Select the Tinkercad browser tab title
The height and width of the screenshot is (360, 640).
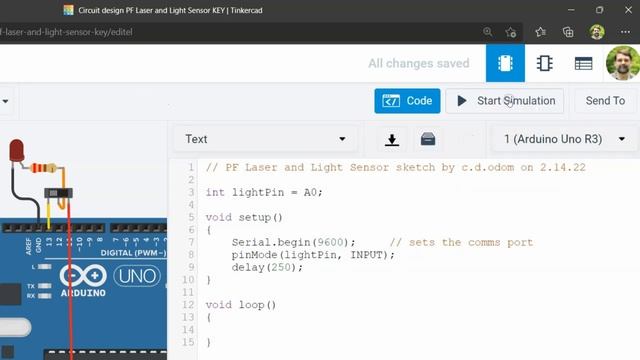pyautogui.click(x=170, y=11)
